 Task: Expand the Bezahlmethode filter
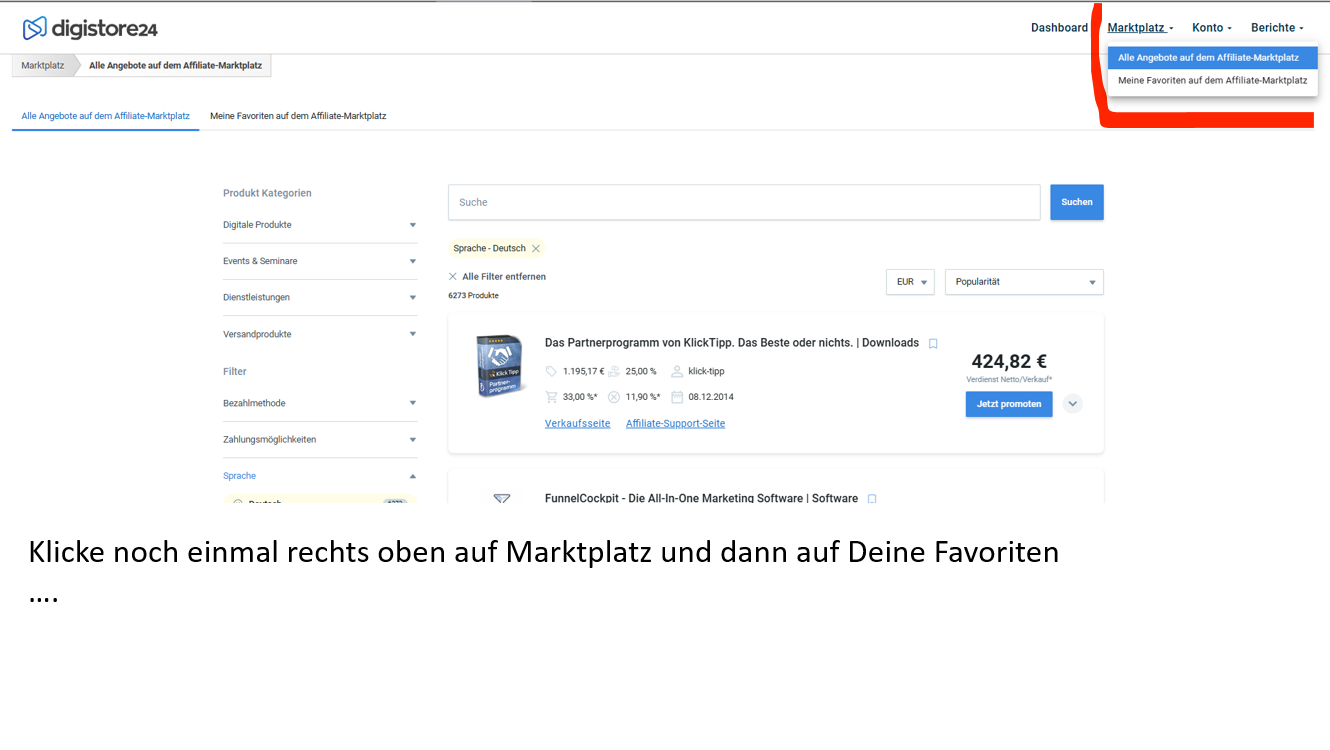click(x=412, y=403)
